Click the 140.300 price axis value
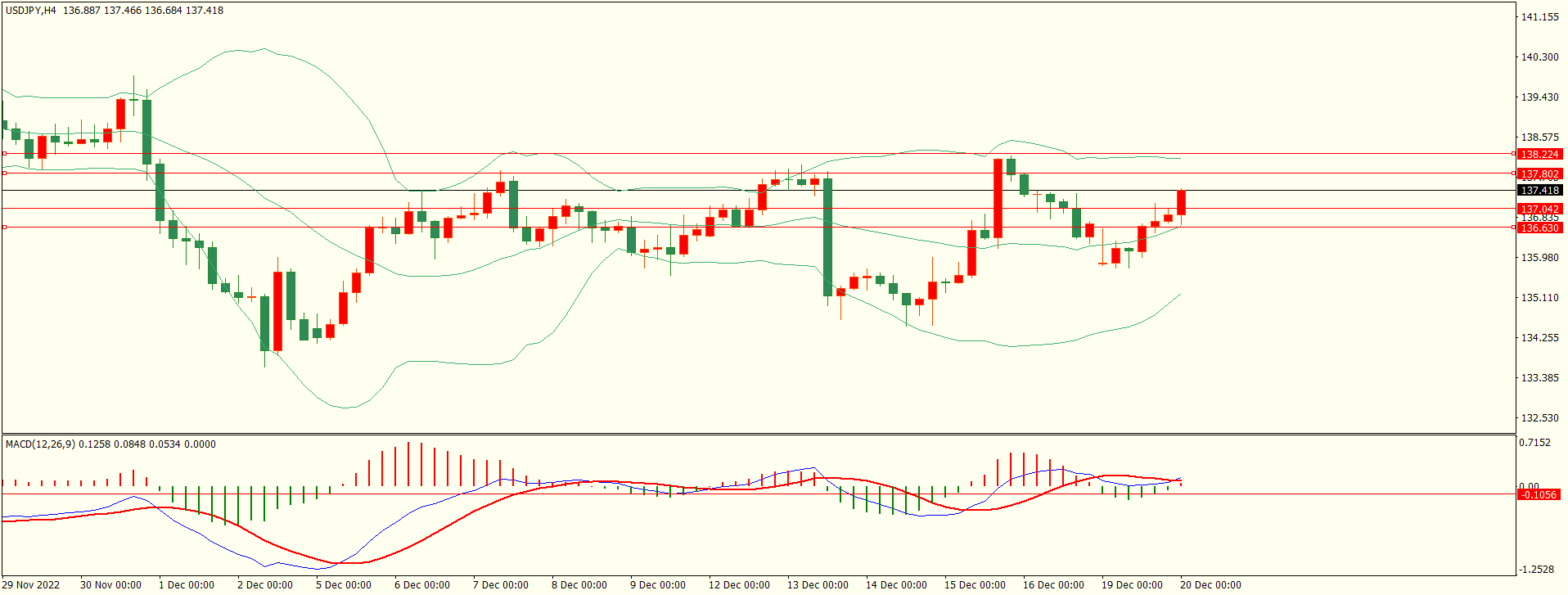 click(1539, 57)
